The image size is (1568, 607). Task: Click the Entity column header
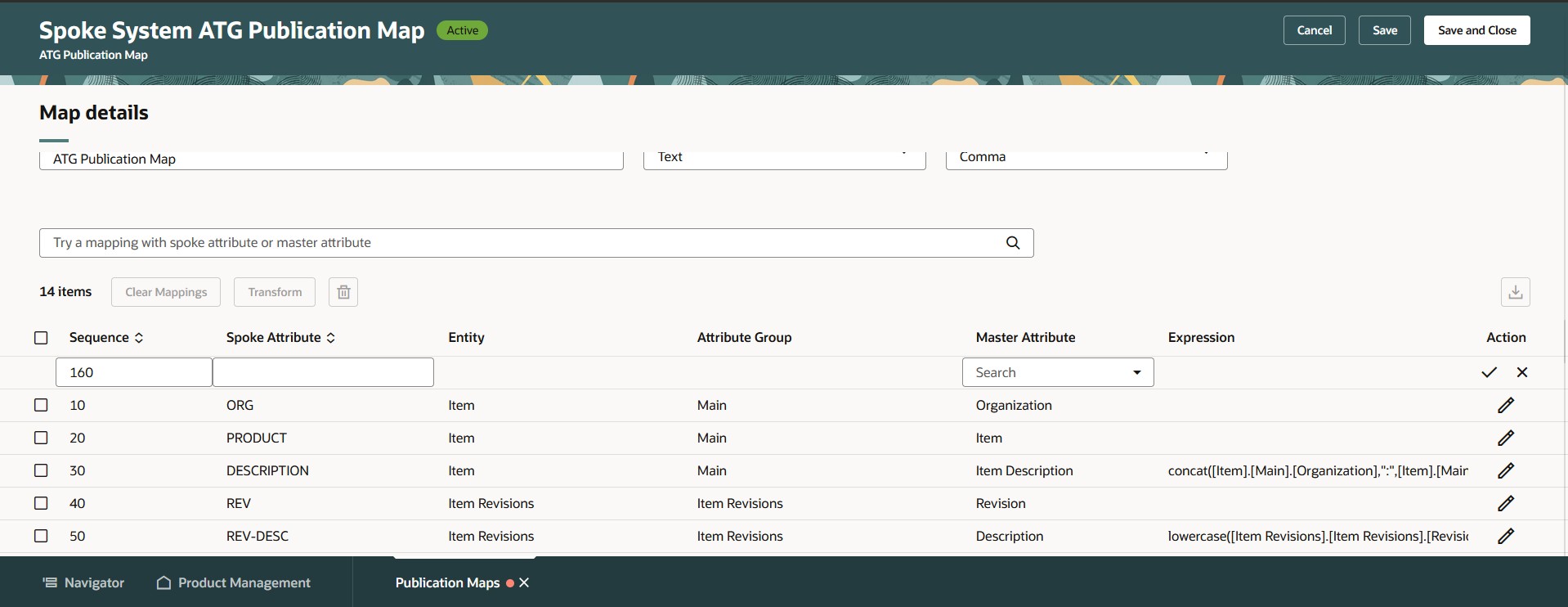coord(466,337)
